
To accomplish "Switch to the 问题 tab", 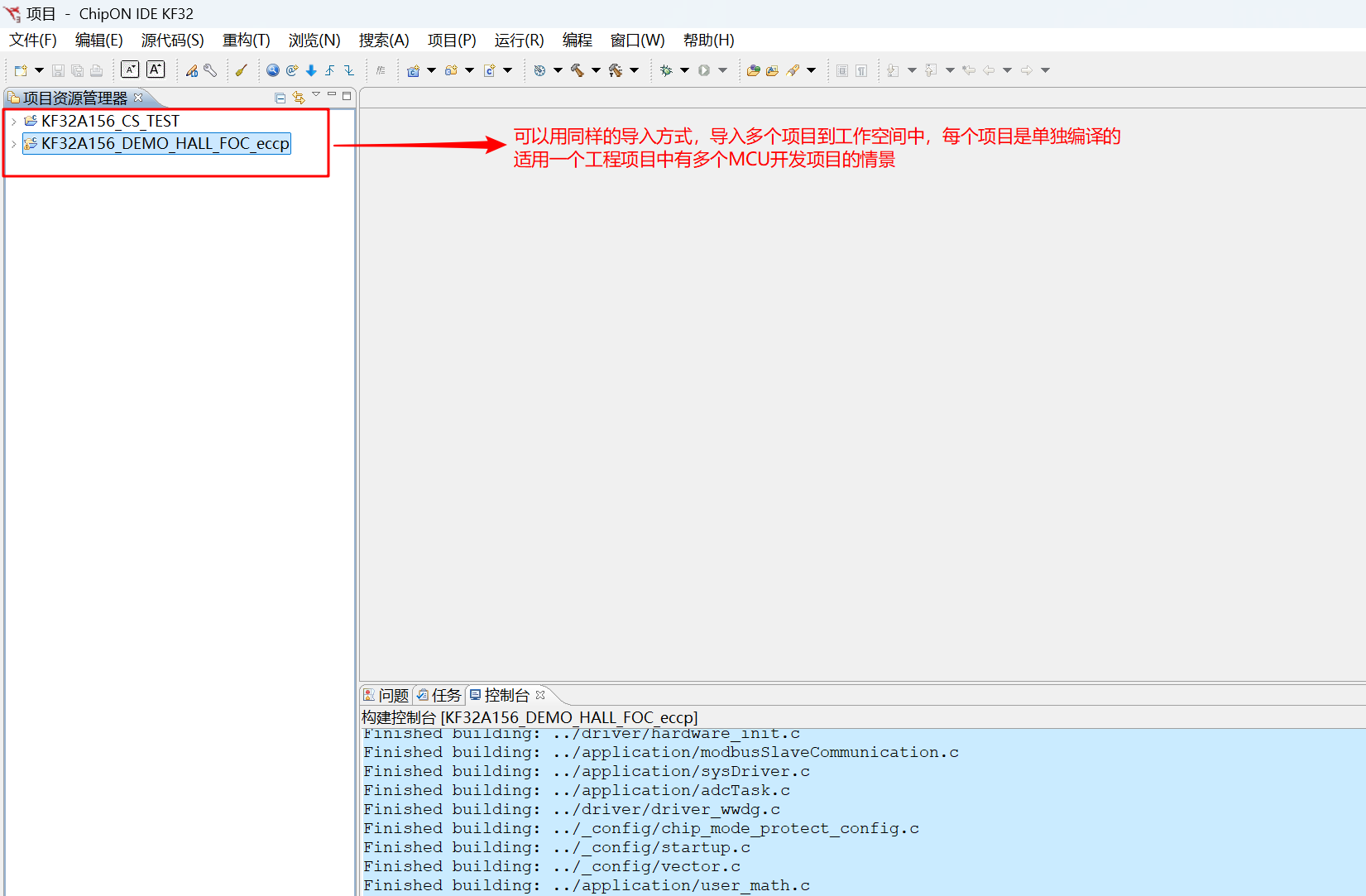I will 386,695.
